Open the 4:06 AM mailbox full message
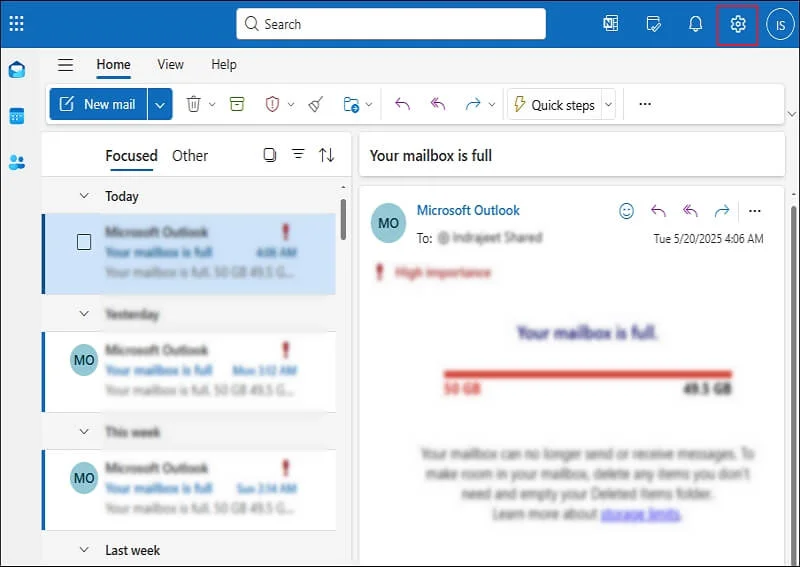The width and height of the screenshot is (800, 567). coord(190,254)
